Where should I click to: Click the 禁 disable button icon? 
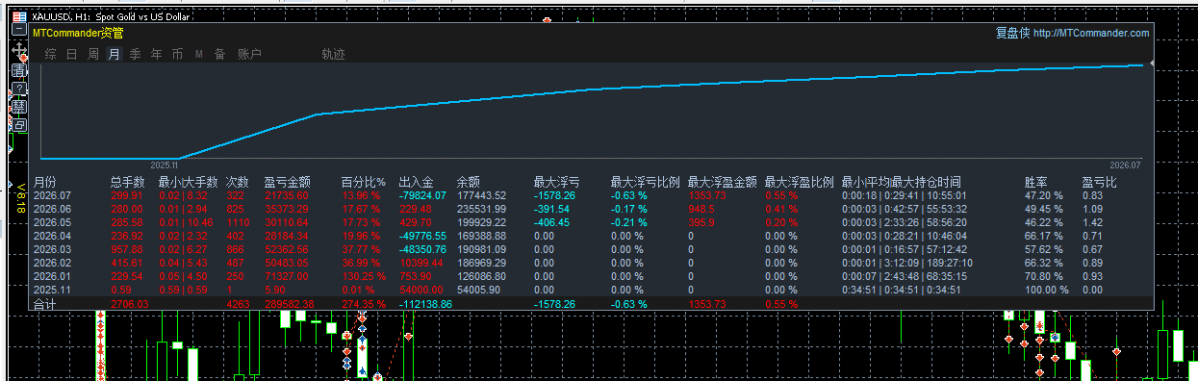19,106
